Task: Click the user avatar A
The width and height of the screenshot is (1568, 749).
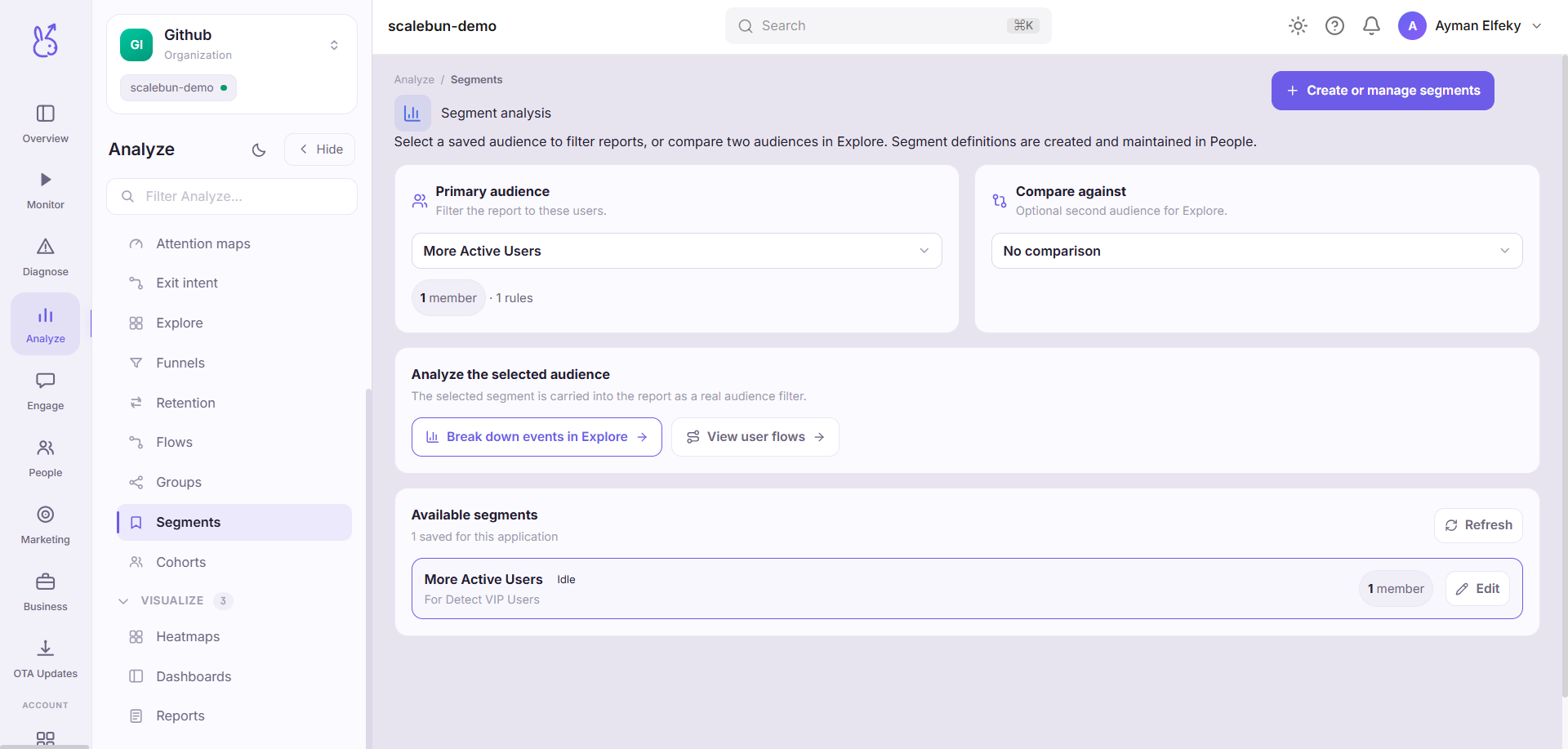Action: click(1412, 26)
